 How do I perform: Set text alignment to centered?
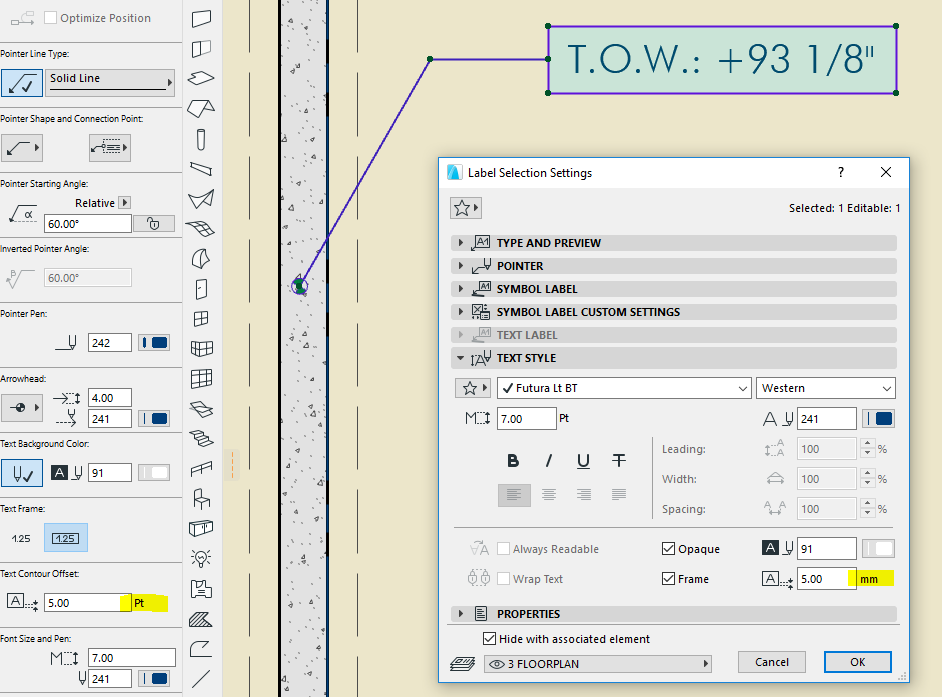549,494
